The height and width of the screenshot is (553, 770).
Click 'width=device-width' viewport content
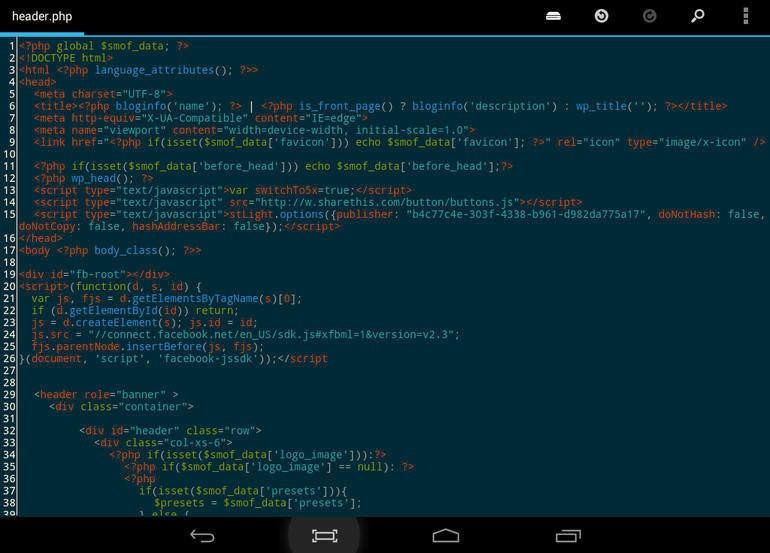click(286, 130)
